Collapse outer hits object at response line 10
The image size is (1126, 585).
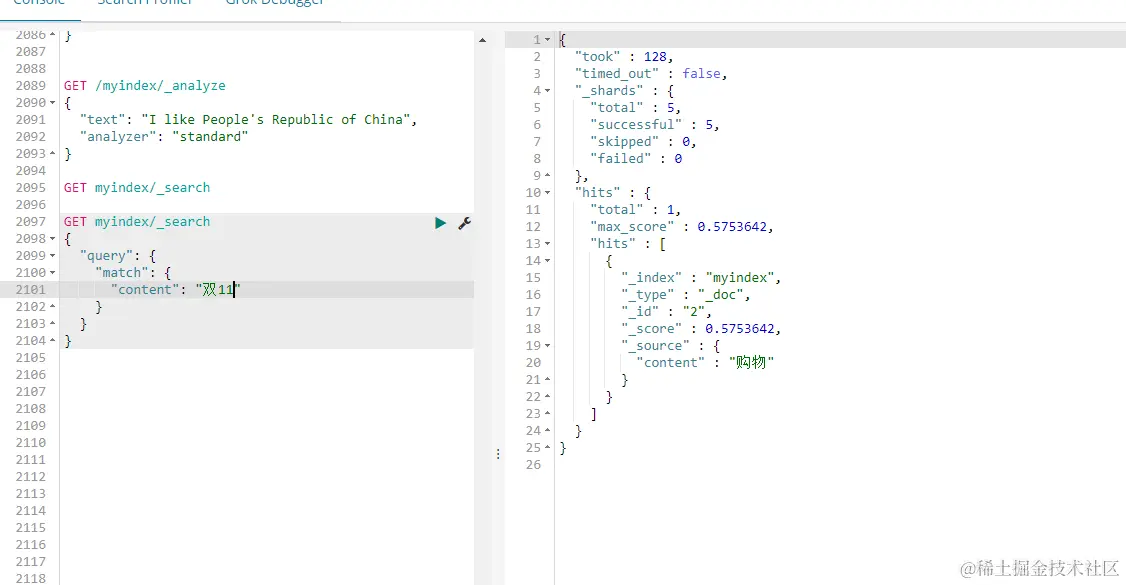pos(547,193)
